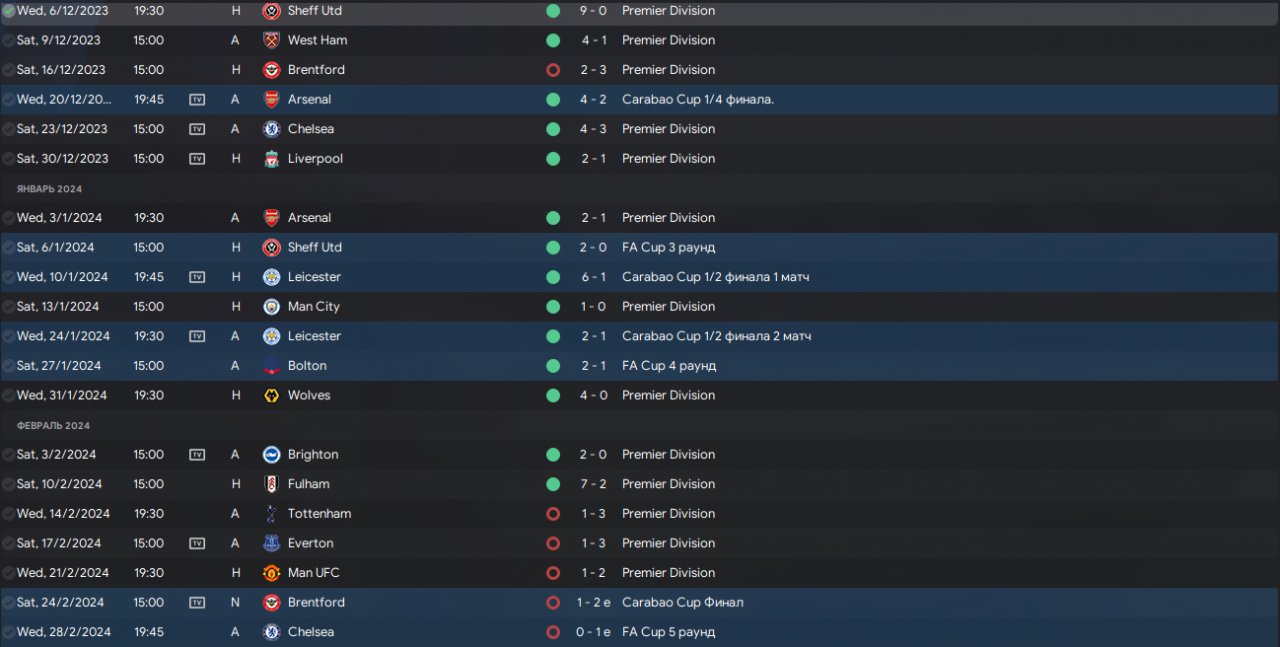Click the Man UFC club crest
The width and height of the screenshot is (1280, 647).
[271, 573]
